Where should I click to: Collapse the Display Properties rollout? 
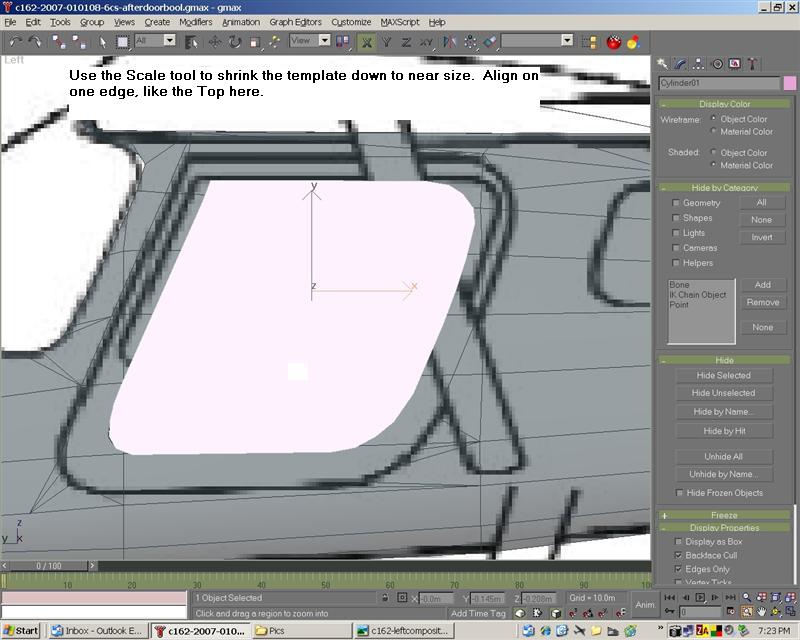click(x=724, y=527)
